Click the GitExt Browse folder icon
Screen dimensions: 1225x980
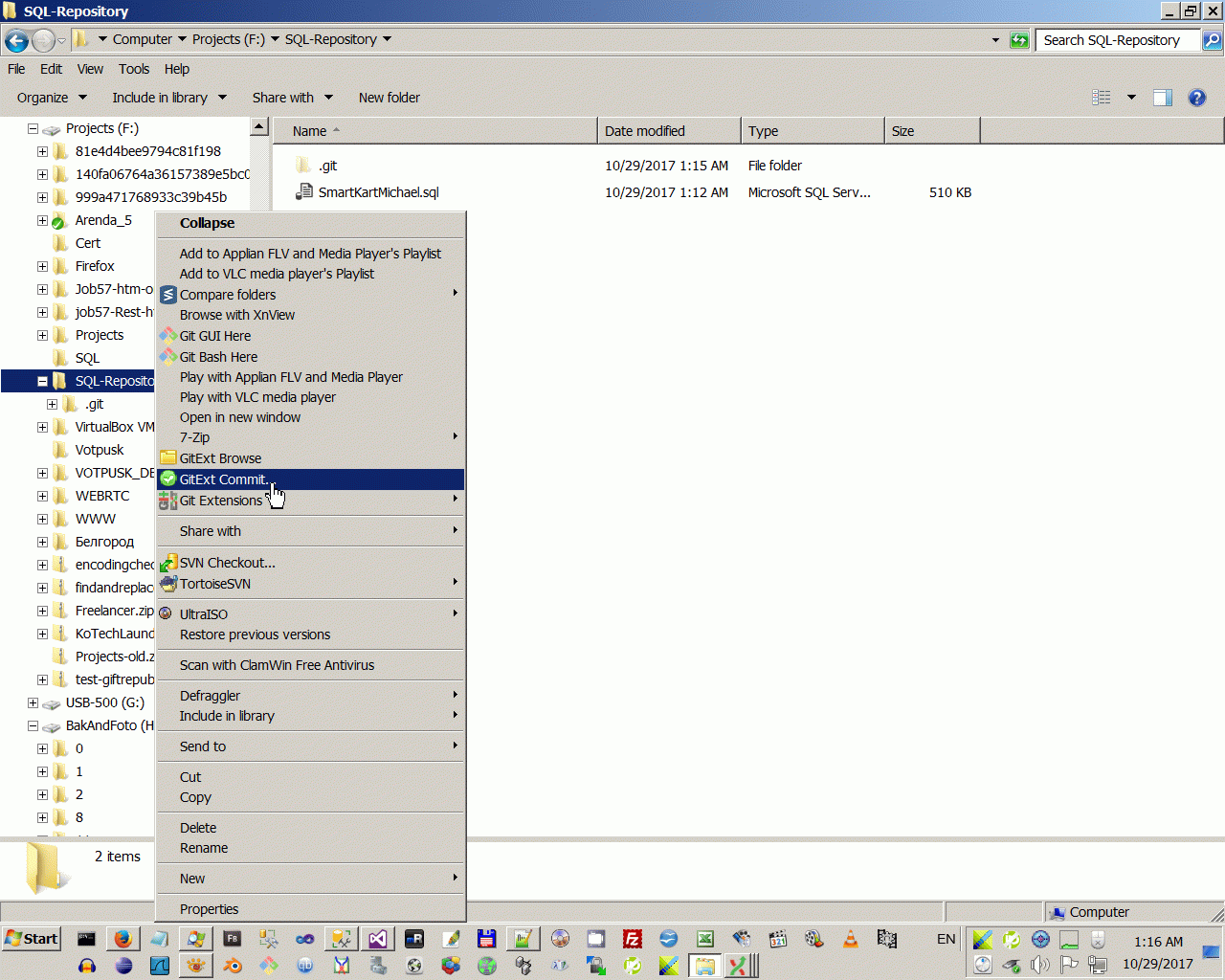tap(168, 458)
